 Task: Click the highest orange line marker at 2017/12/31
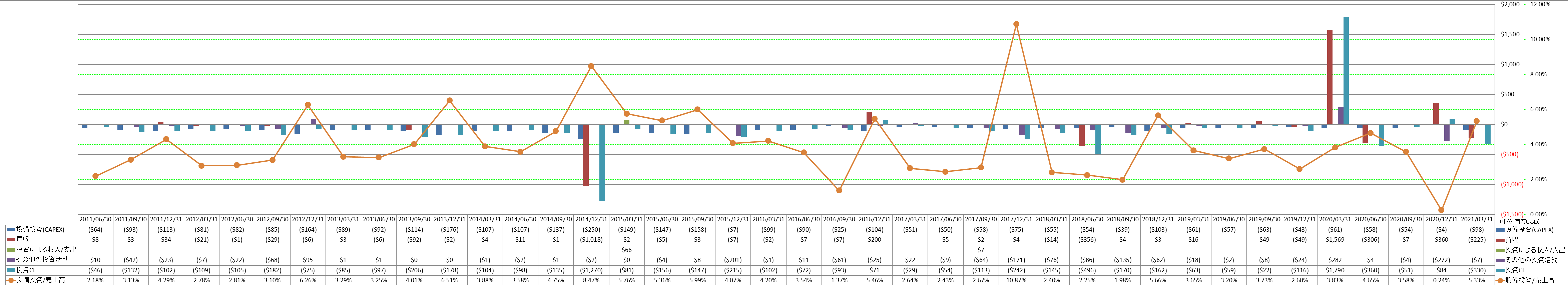[1016, 24]
